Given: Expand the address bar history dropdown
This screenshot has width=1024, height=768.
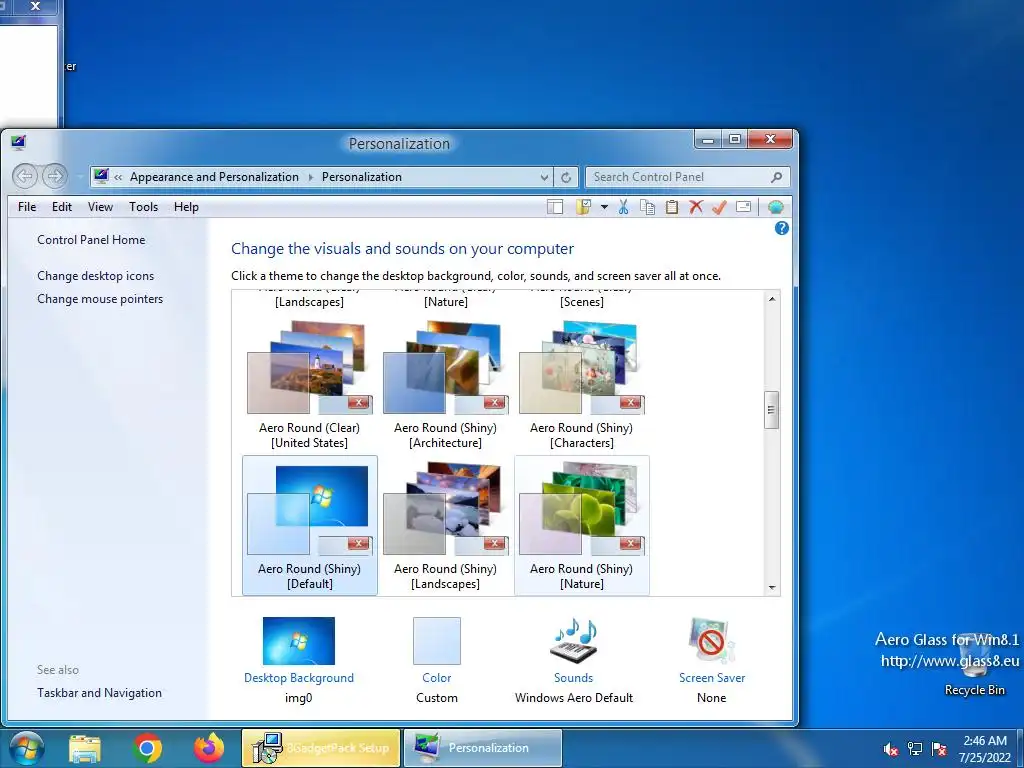Looking at the screenshot, I should coord(544,177).
